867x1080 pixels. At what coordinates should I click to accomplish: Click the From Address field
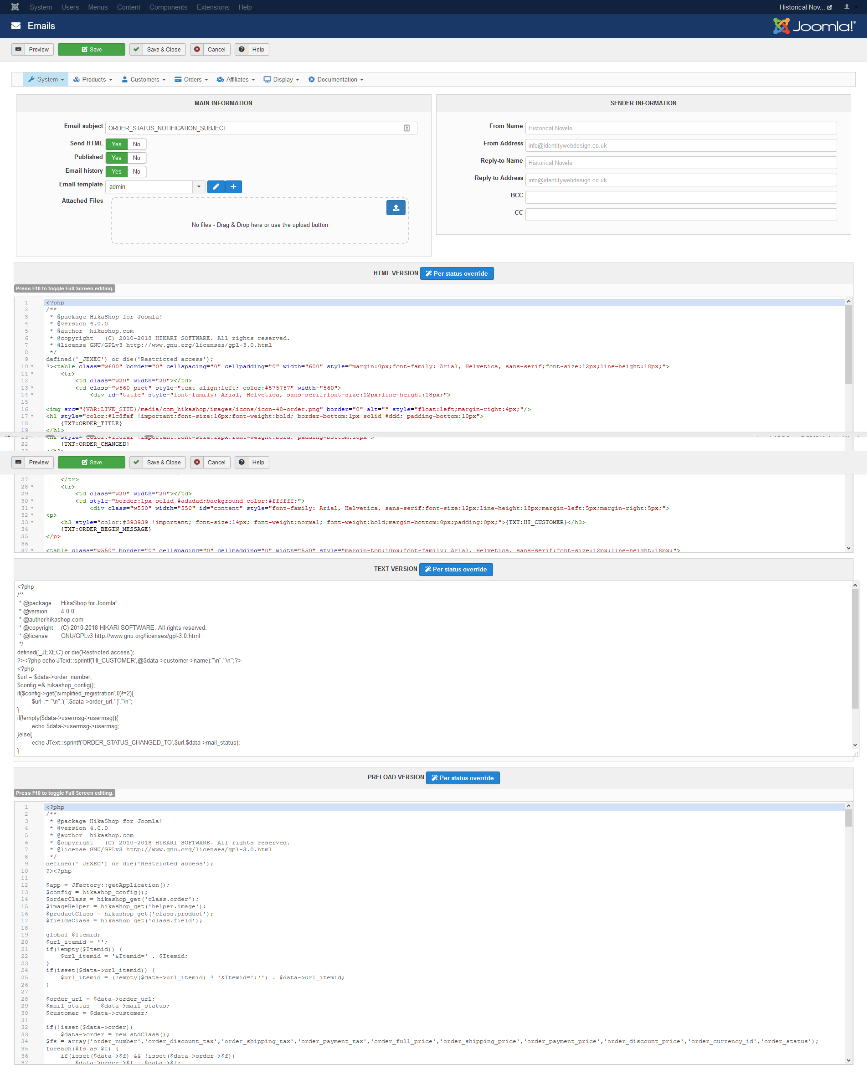(680, 145)
